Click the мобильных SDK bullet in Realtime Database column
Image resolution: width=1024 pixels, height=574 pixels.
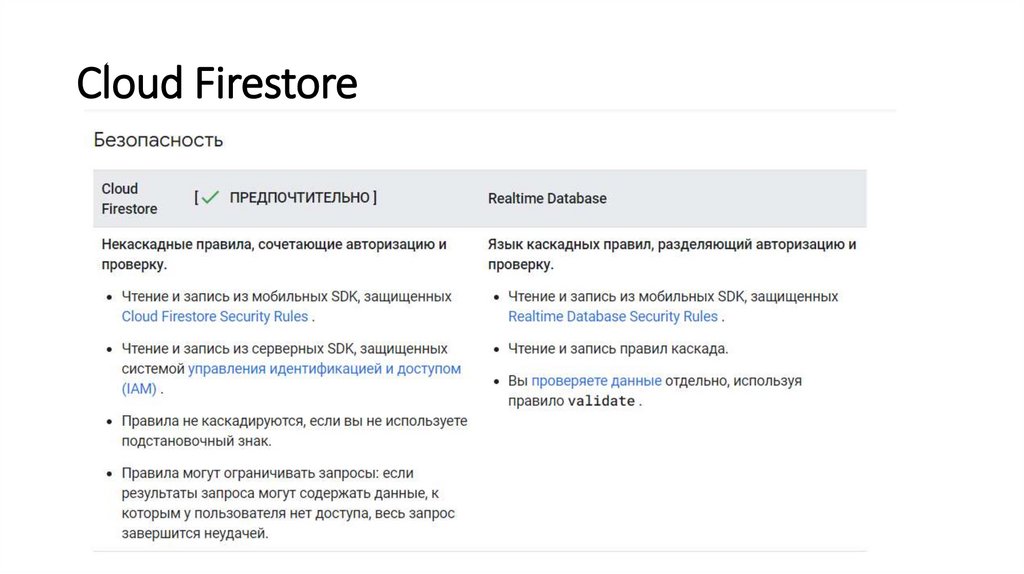[672, 297]
